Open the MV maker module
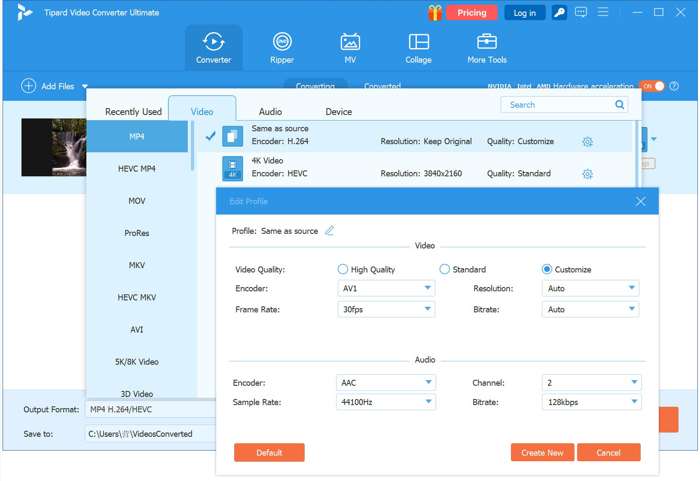This screenshot has width=700, height=481. (x=350, y=48)
